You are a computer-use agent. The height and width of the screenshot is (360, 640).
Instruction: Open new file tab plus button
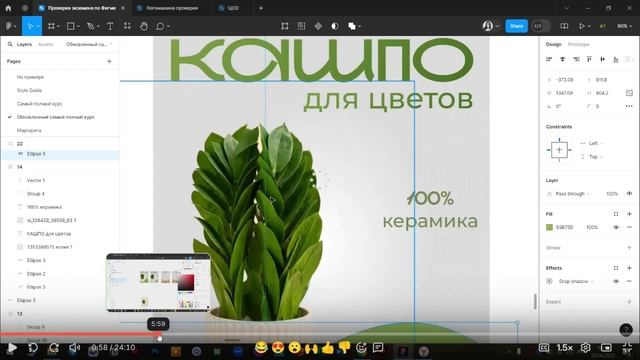click(261, 8)
